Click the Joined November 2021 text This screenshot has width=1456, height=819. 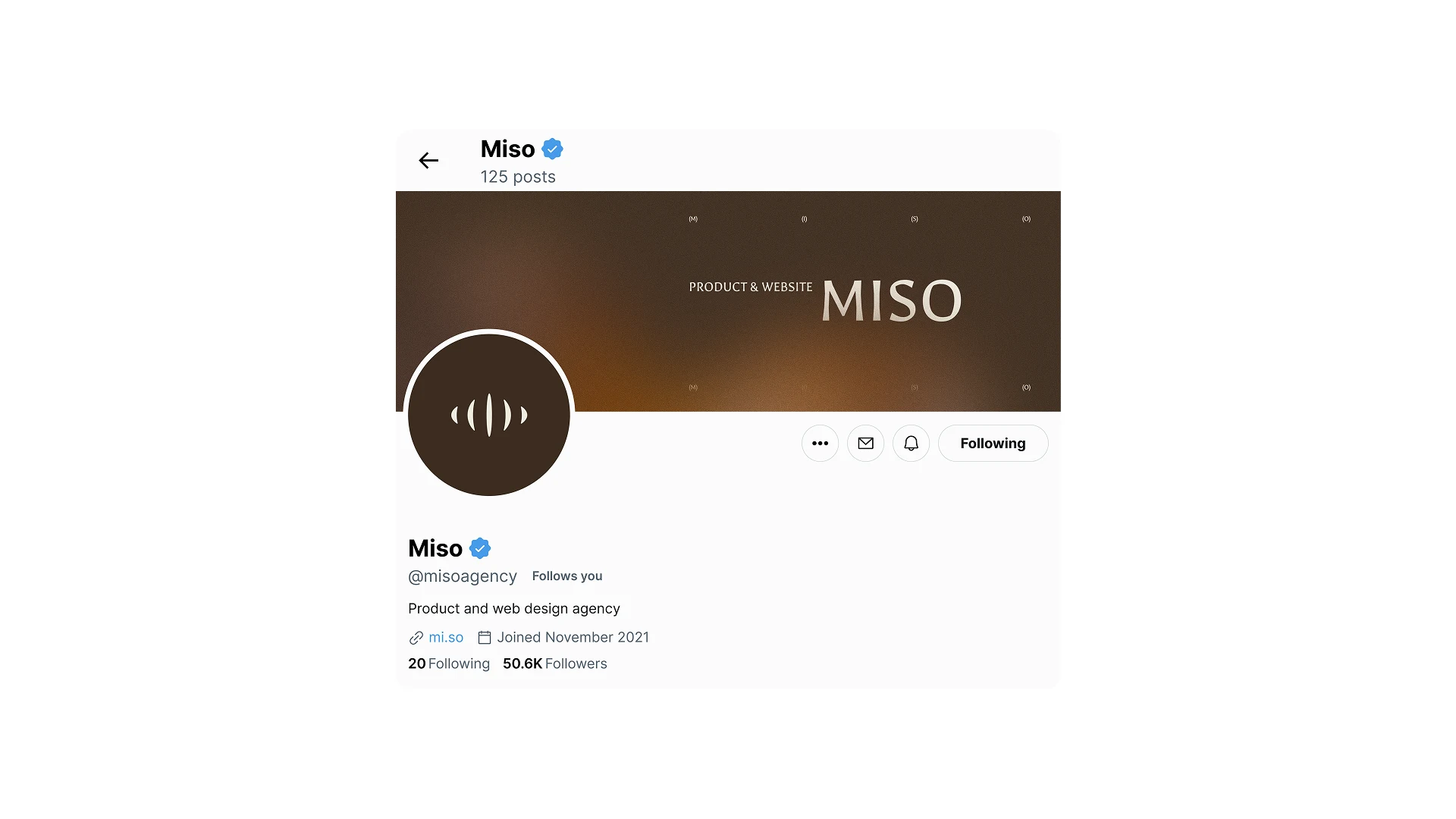[x=573, y=638]
